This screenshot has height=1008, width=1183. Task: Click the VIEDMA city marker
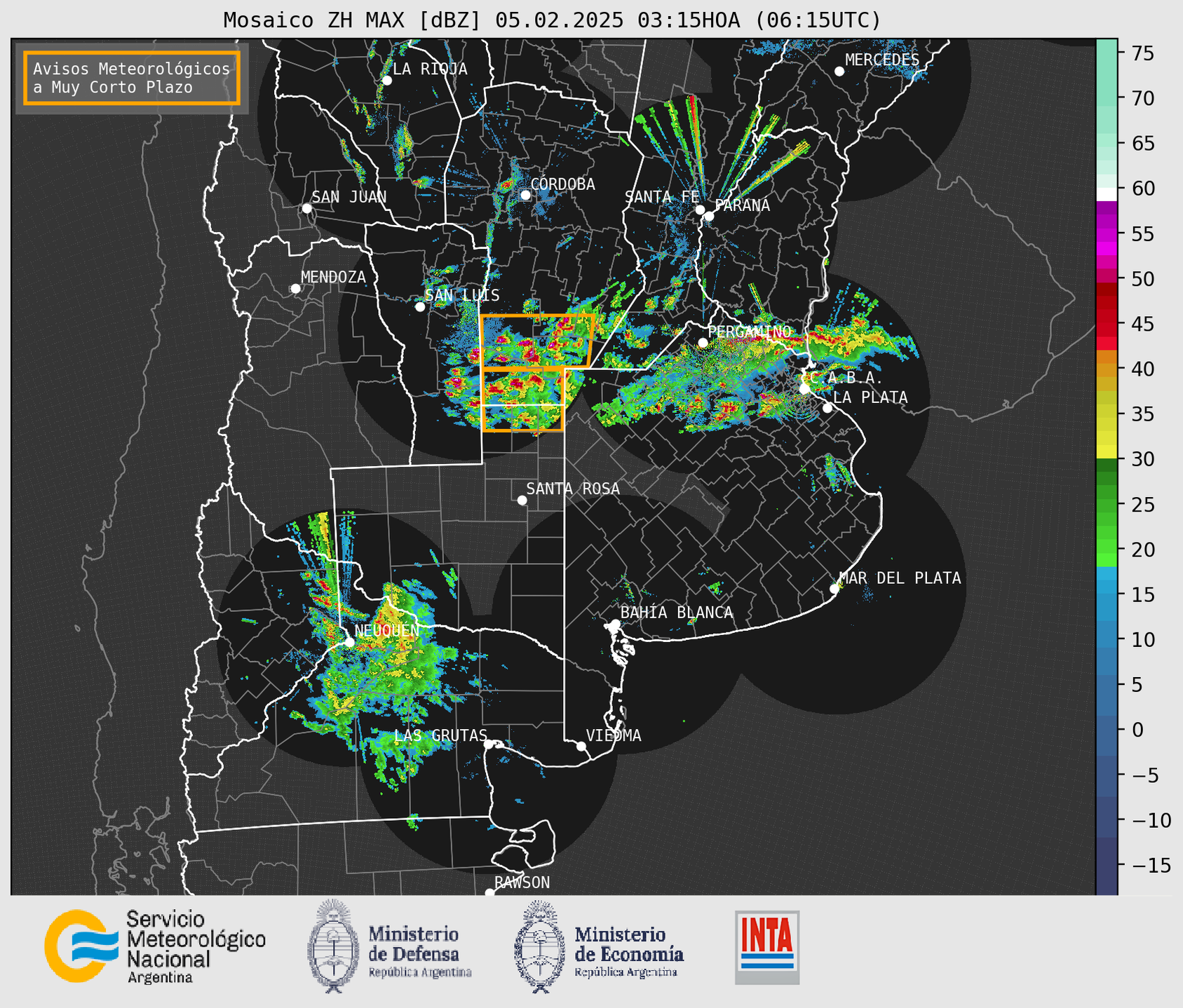click(x=581, y=746)
